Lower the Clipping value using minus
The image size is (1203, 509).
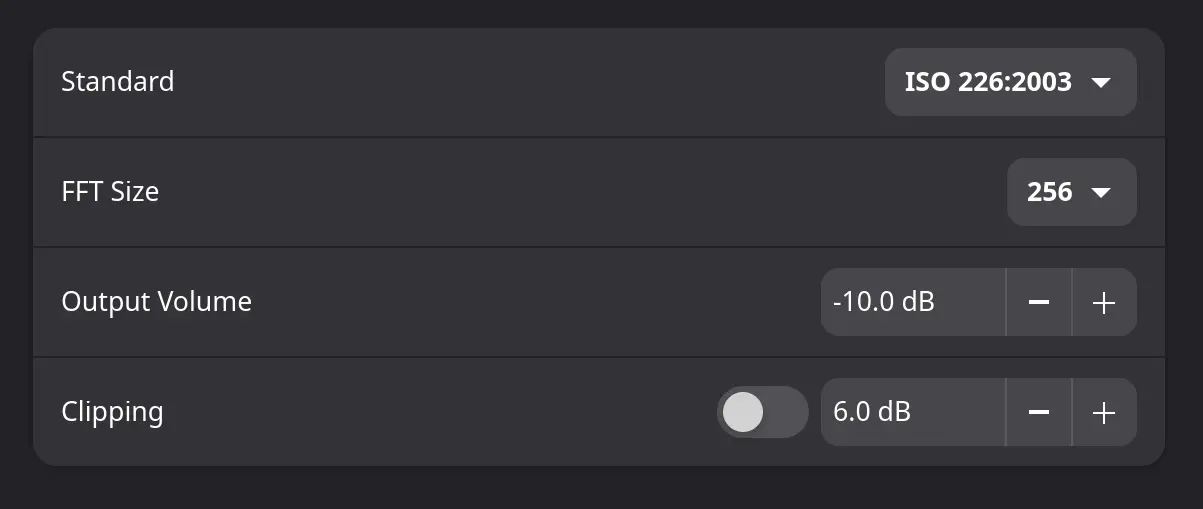(1039, 412)
